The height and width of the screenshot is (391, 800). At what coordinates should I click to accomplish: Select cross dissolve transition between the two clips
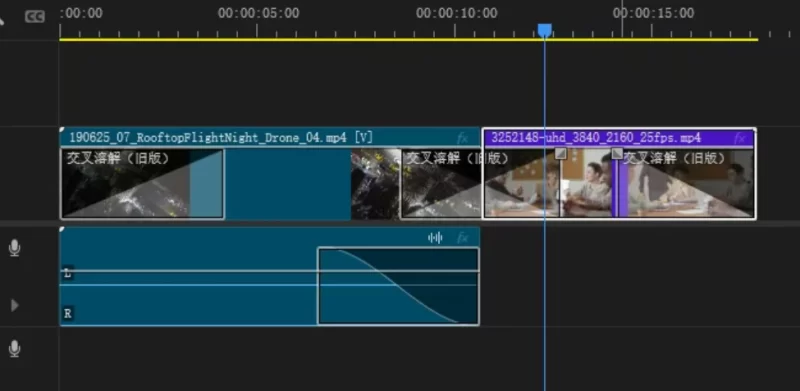pyautogui.click(x=480, y=184)
